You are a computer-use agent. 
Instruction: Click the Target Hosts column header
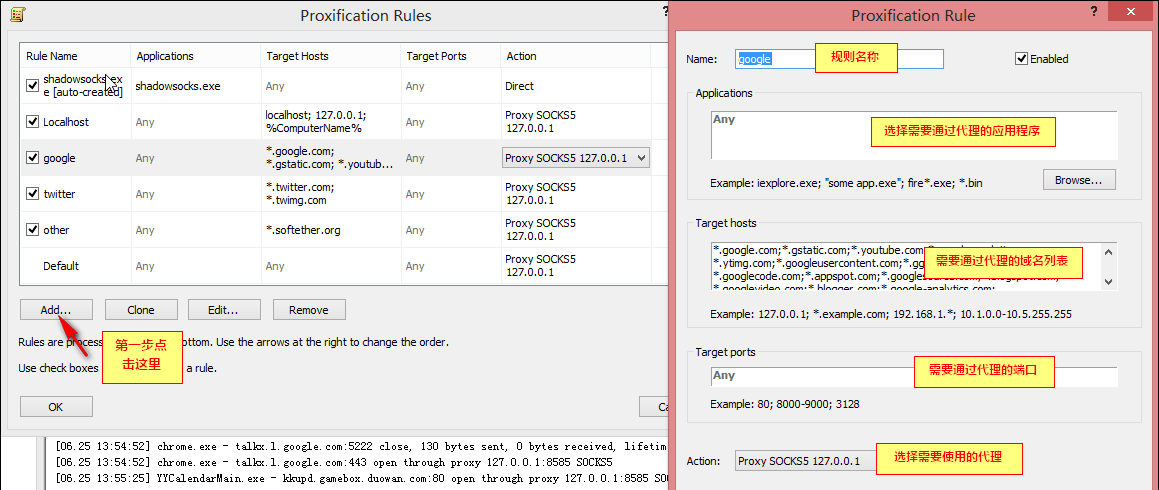pyautogui.click(x=330, y=56)
